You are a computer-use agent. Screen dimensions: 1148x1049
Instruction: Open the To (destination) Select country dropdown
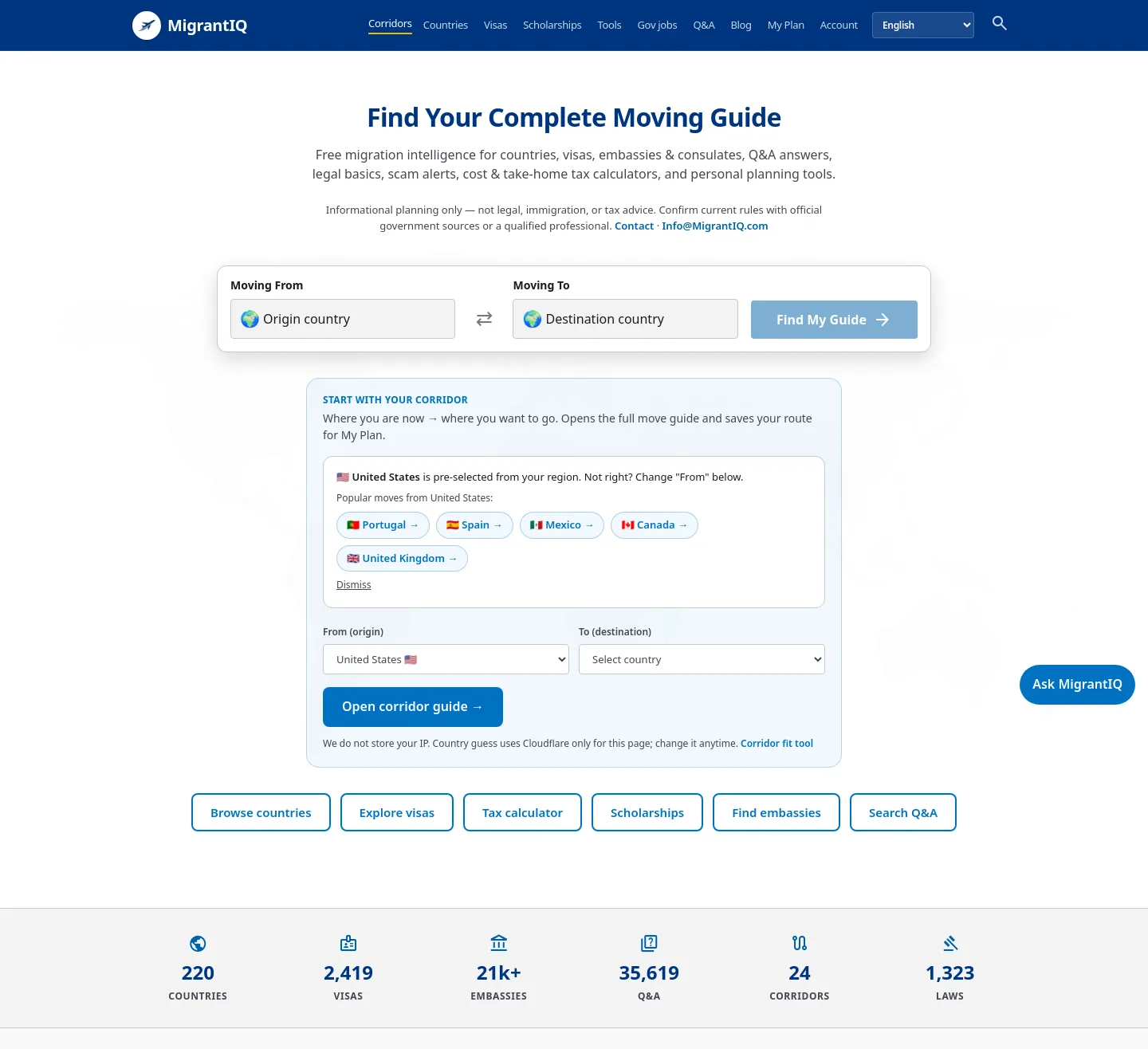pyautogui.click(x=702, y=659)
